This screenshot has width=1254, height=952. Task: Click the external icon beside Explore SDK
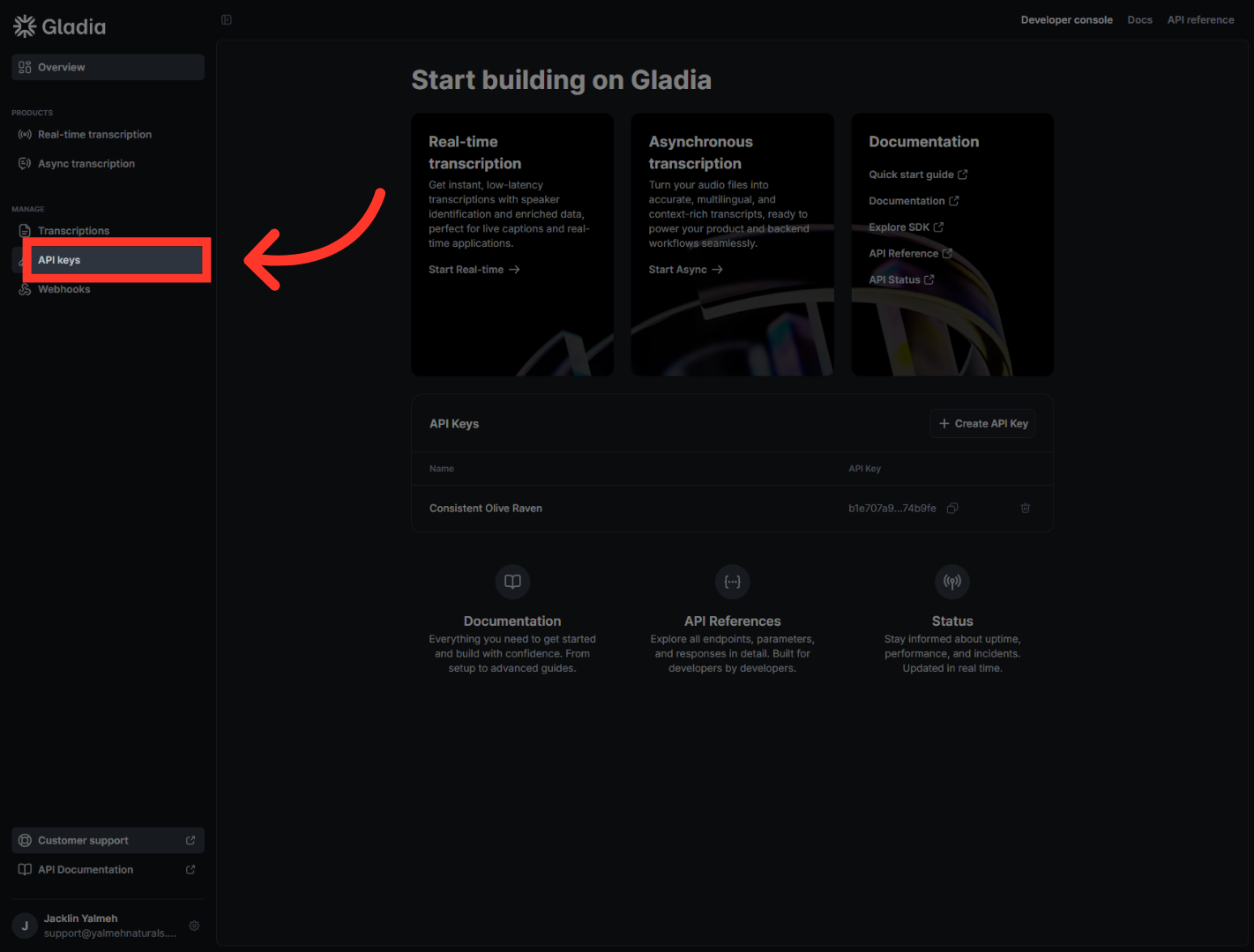click(938, 227)
